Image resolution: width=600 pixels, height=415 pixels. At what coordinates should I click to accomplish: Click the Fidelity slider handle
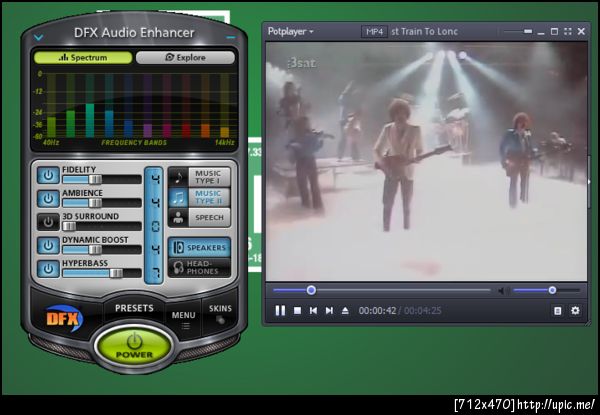click(x=95, y=179)
